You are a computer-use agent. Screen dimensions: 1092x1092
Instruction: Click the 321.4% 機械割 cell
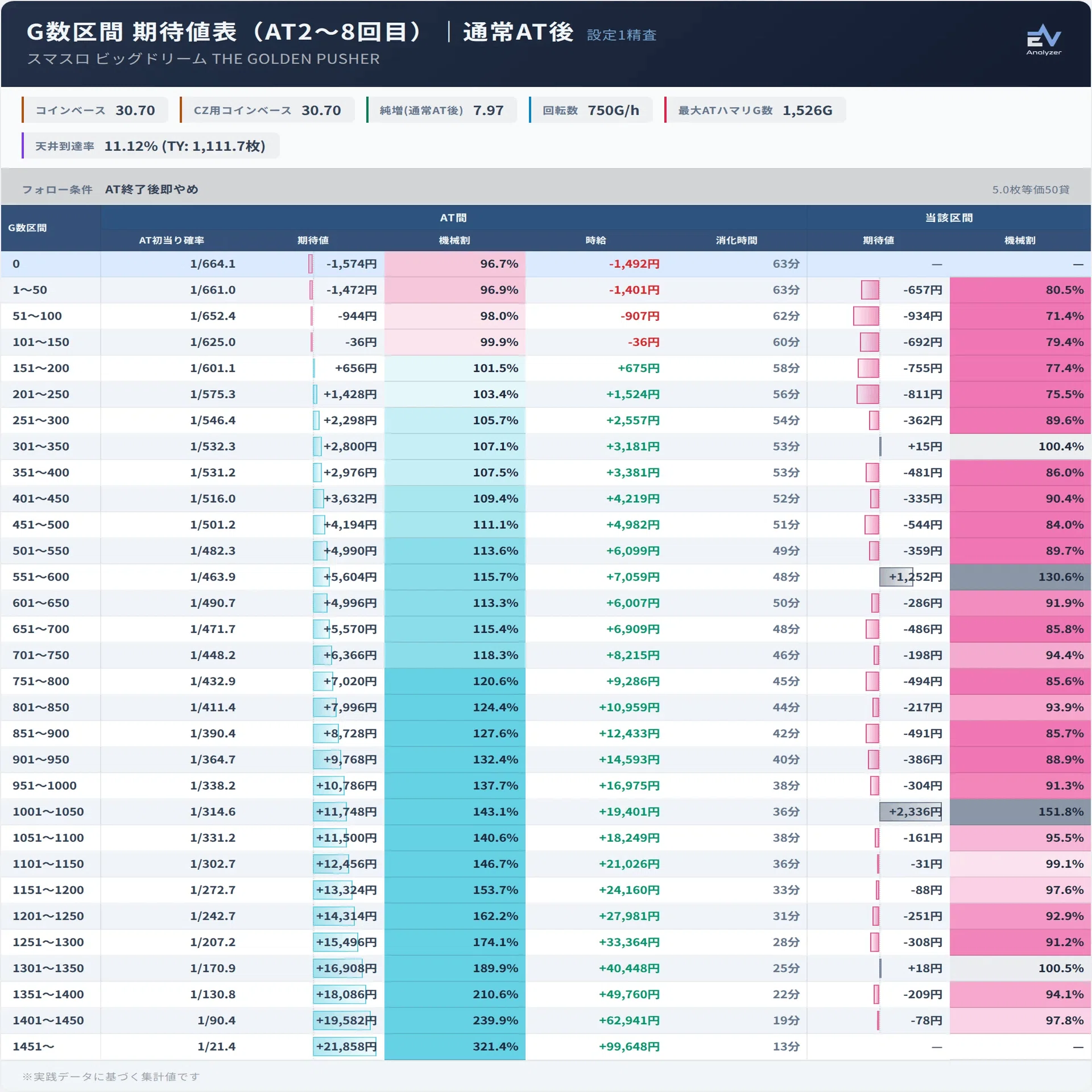[x=455, y=1046]
